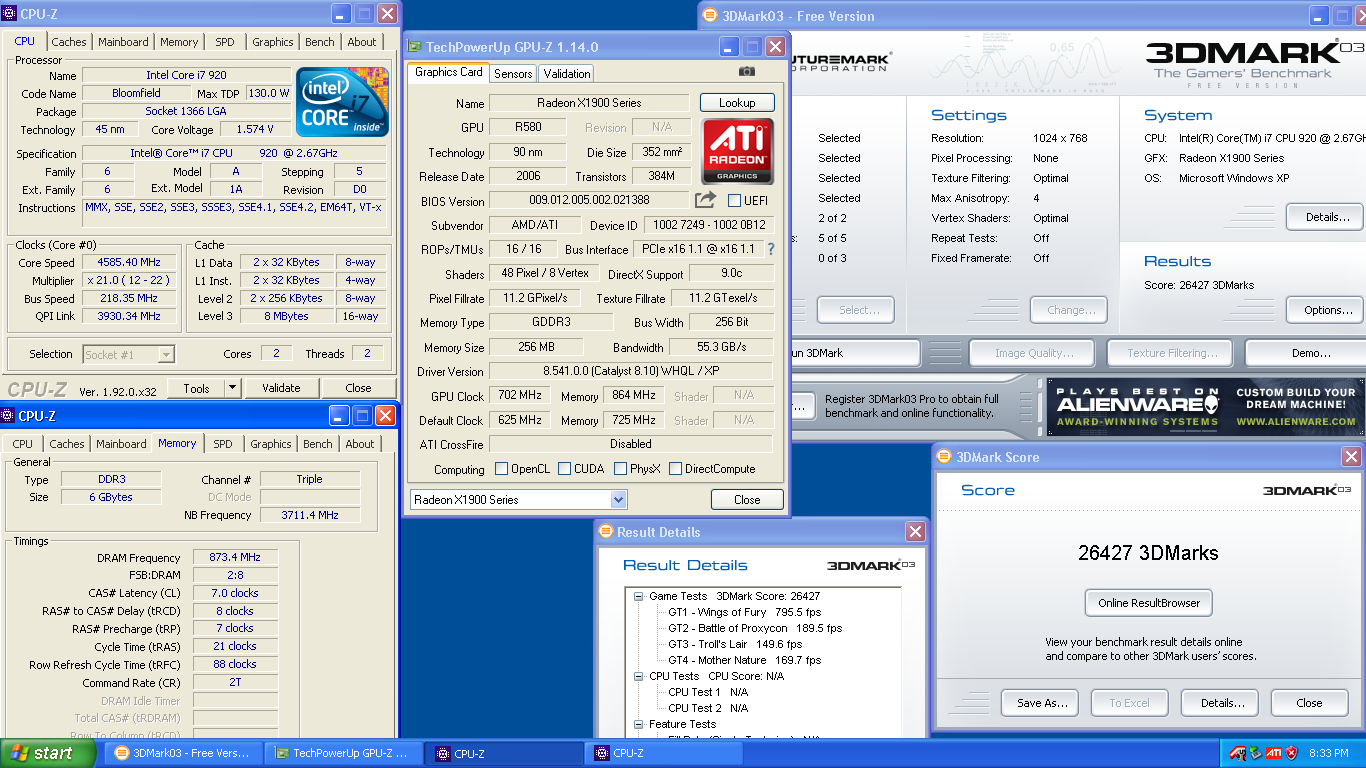Switch to TechPowerUp GPU-Z taskbar item
Screen dimensions: 1366x768
pos(343,753)
